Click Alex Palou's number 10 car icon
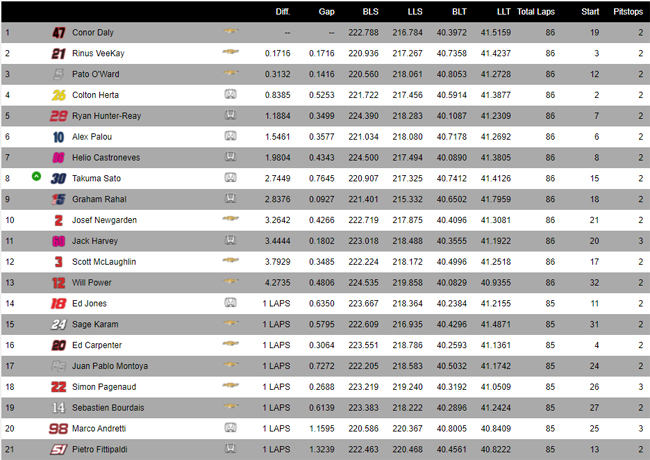Viewport: 650px width, 460px height. [58, 137]
